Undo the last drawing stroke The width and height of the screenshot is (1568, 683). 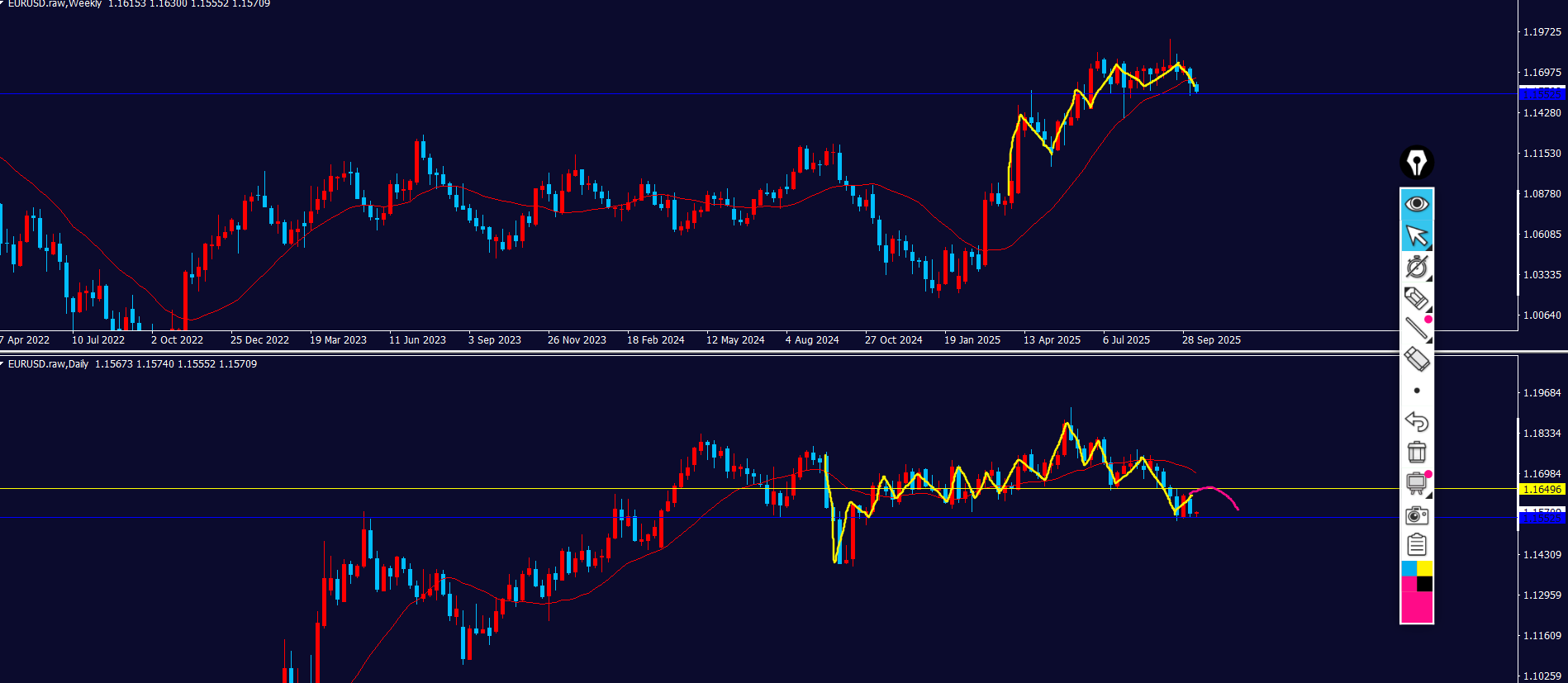[1417, 422]
